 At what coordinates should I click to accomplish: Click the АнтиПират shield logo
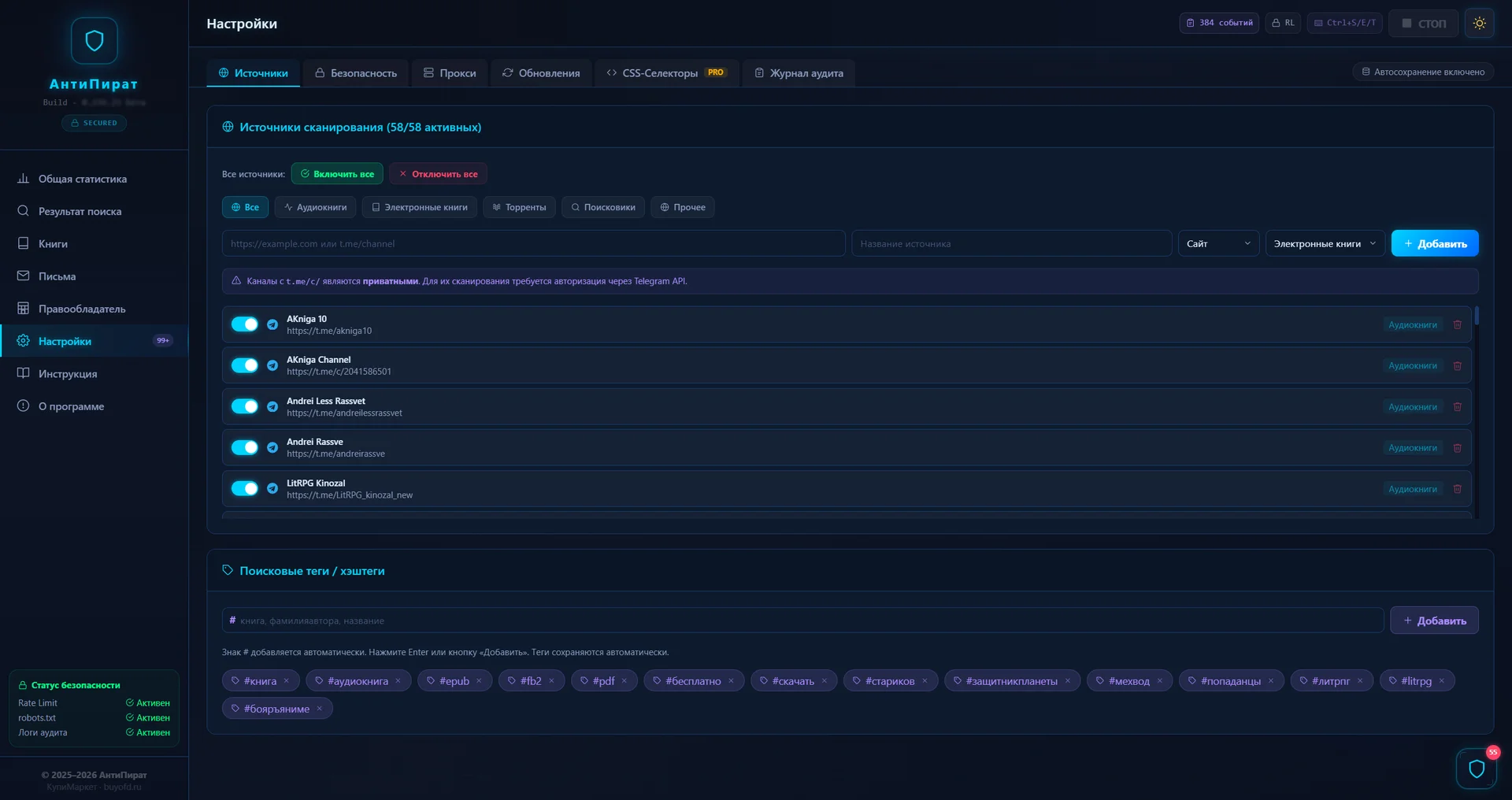(94, 40)
